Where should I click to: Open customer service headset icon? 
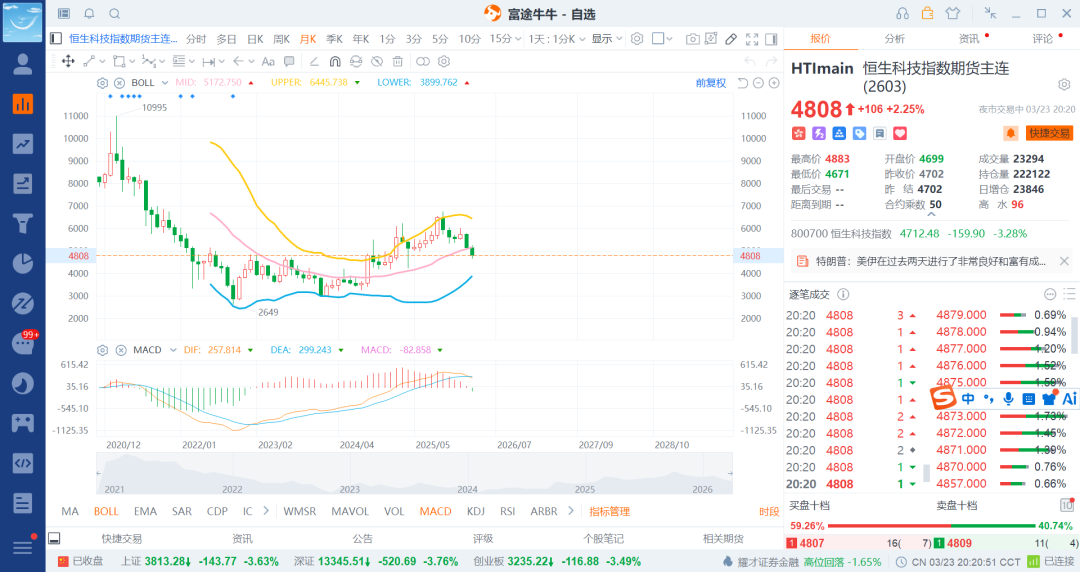[x=902, y=14]
